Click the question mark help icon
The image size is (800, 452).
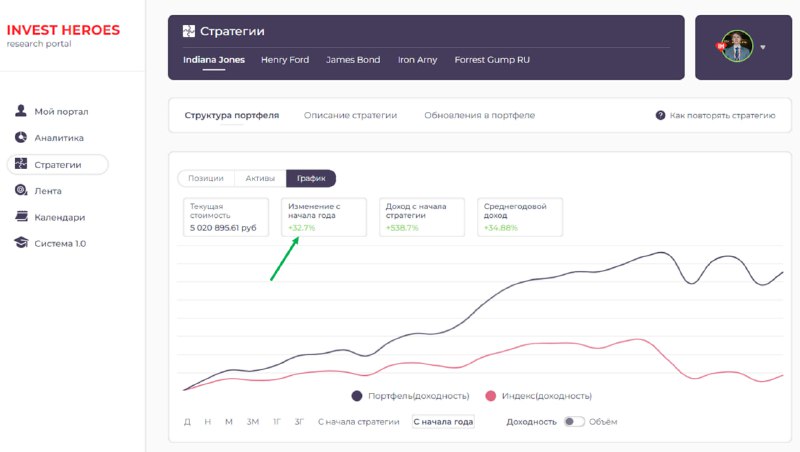pyautogui.click(x=660, y=115)
